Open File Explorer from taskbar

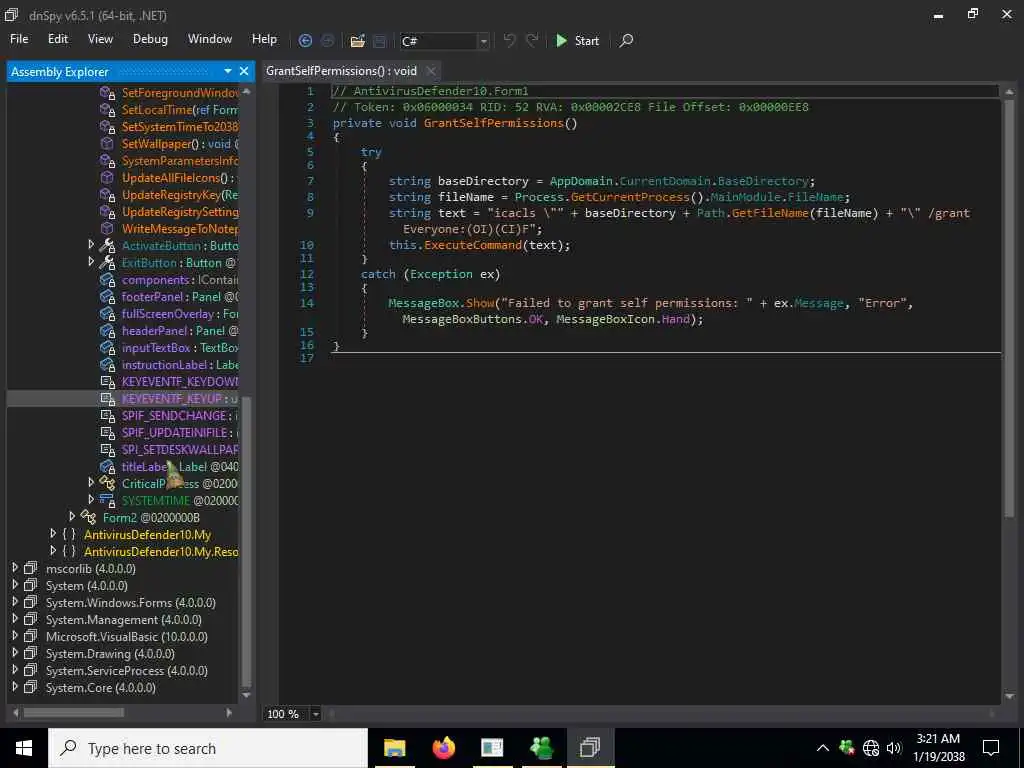(394, 748)
